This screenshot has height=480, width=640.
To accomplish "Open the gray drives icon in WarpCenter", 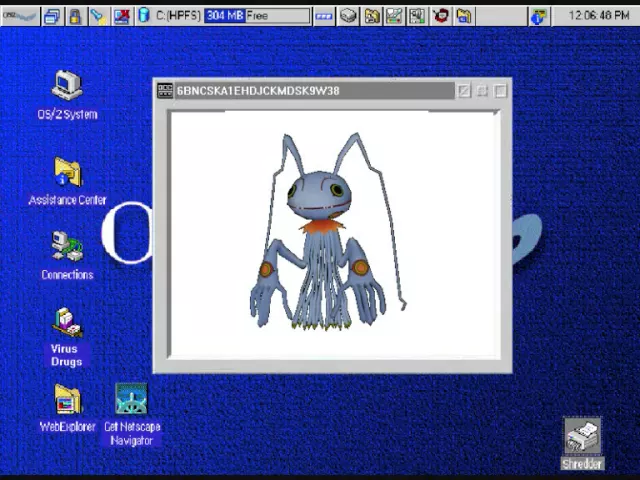I will coord(348,16).
